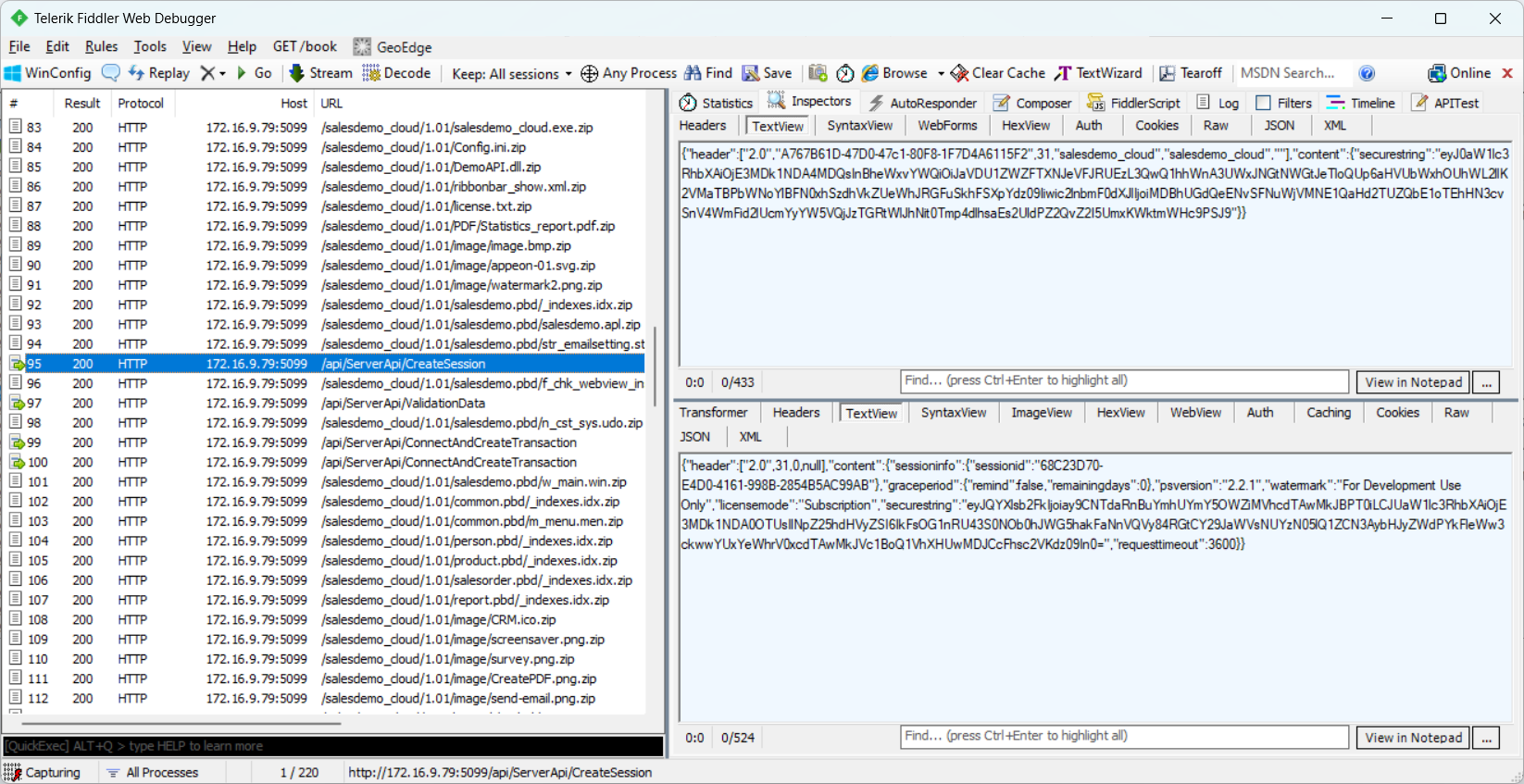Click the upper View in Notepad button
This screenshot has height=784, width=1524.
[x=1412, y=382]
